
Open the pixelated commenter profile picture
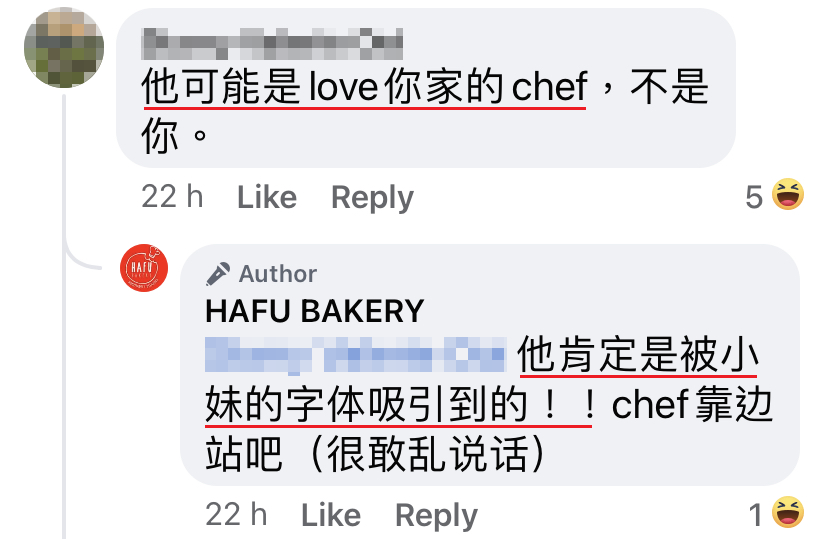pos(64,48)
